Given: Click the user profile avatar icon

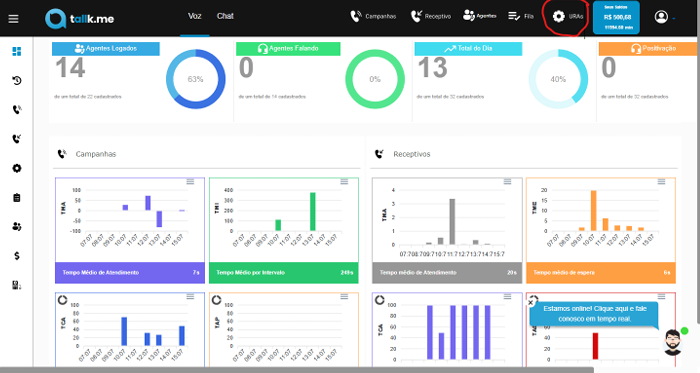Looking at the screenshot, I should click(661, 17).
